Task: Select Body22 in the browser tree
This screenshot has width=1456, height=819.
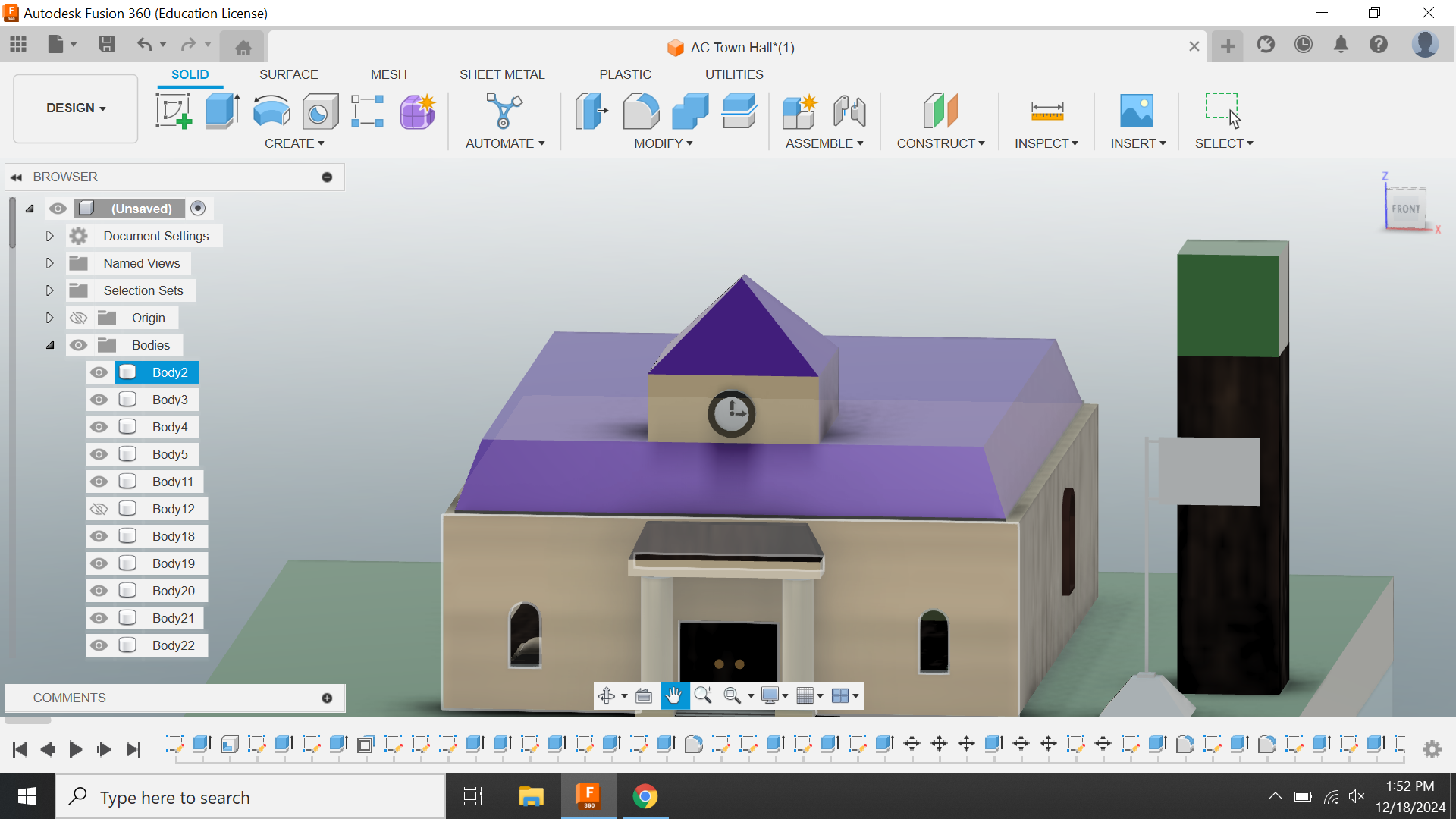Action: pyautogui.click(x=173, y=645)
